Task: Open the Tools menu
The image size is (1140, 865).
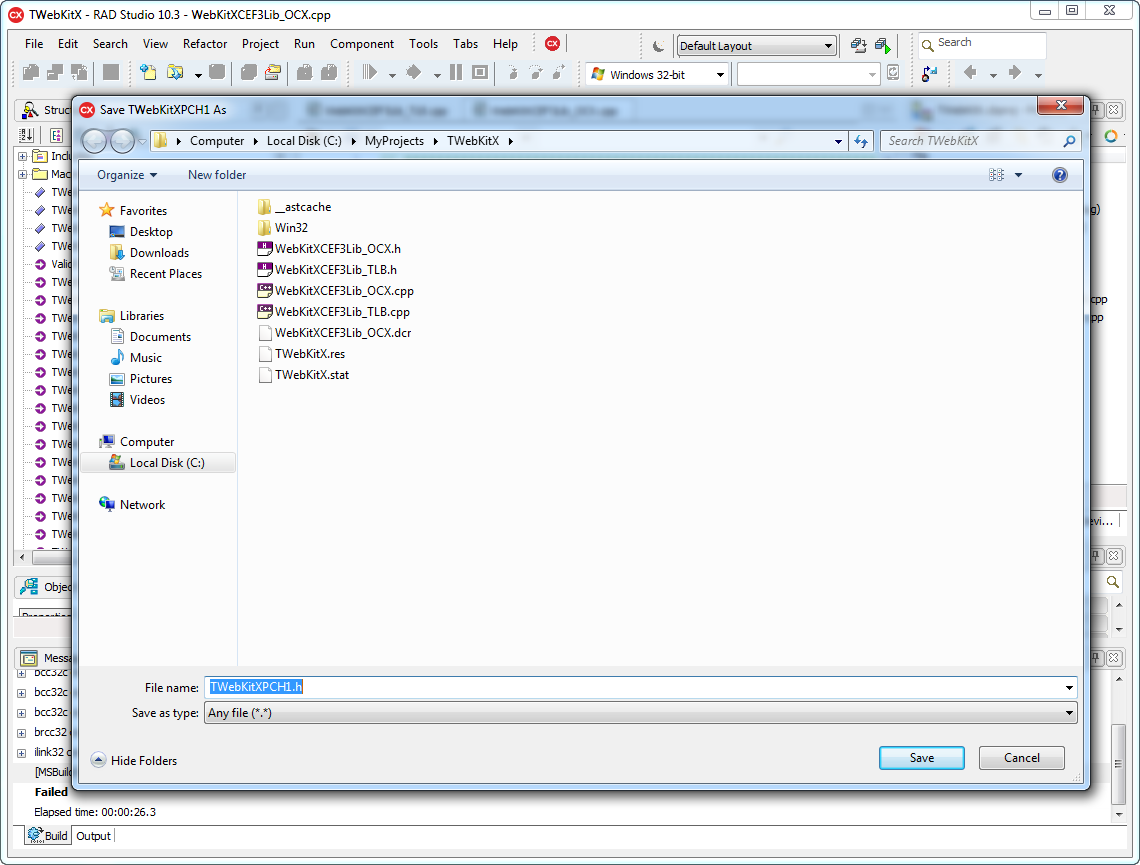Action: pos(423,44)
